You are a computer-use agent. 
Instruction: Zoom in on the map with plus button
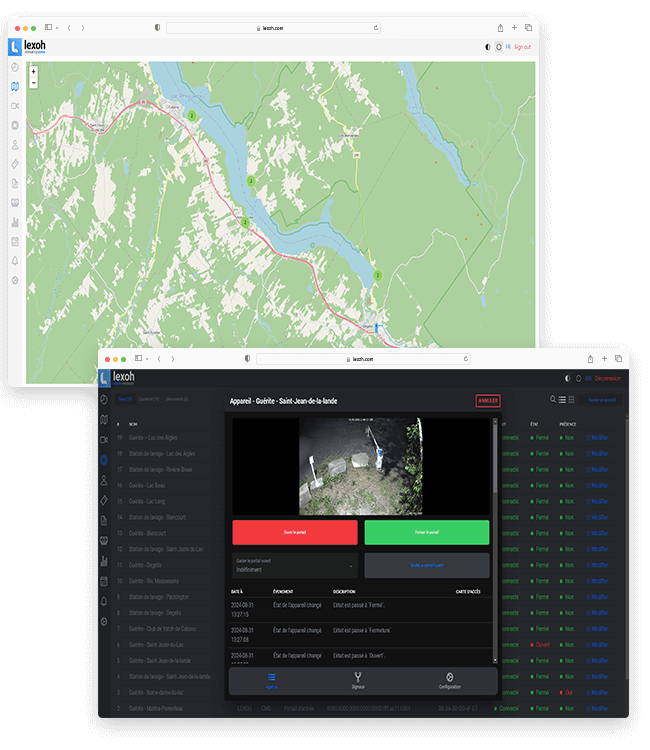click(x=33, y=72)
